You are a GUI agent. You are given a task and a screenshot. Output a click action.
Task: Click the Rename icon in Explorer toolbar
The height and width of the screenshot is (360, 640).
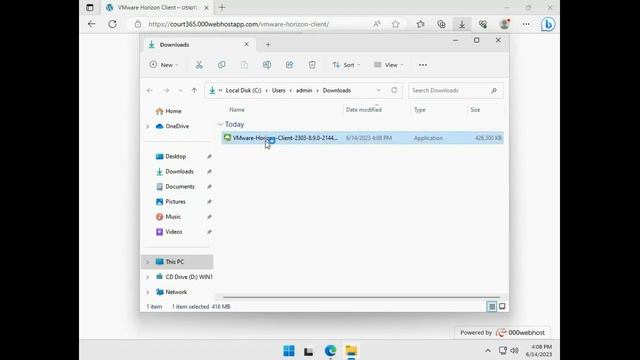(x=267, y=65)
